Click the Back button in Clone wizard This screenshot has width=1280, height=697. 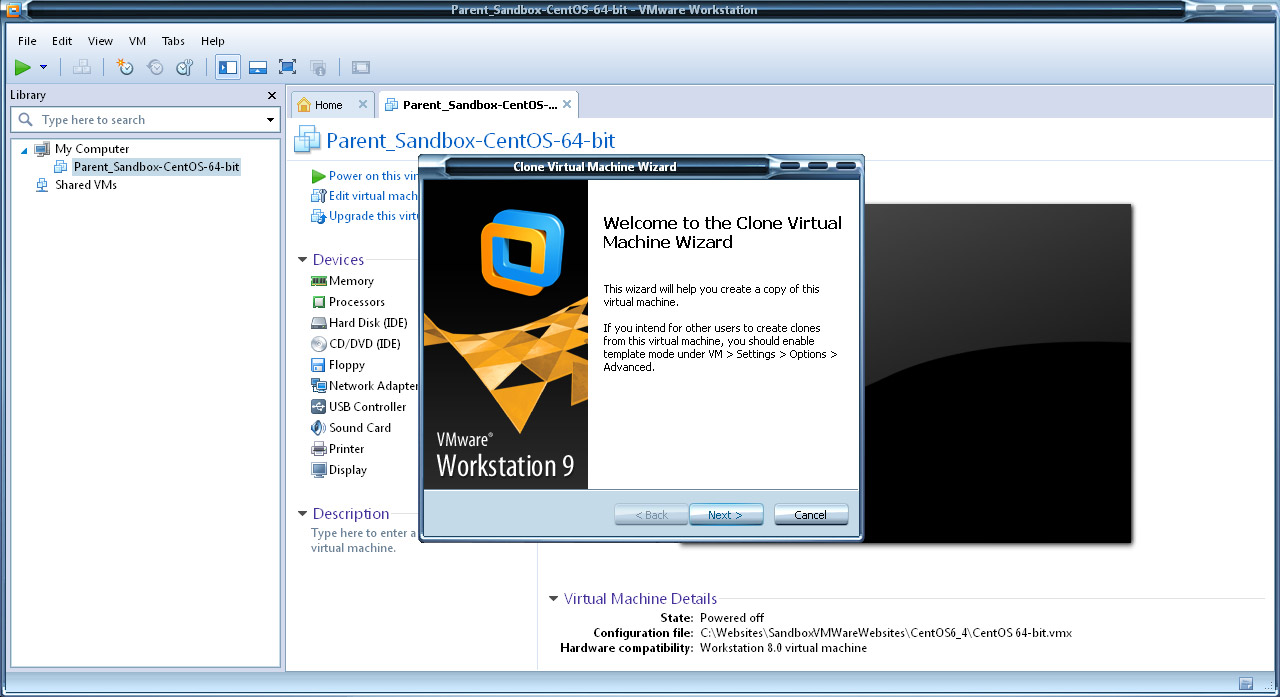[x=651, y=515]
